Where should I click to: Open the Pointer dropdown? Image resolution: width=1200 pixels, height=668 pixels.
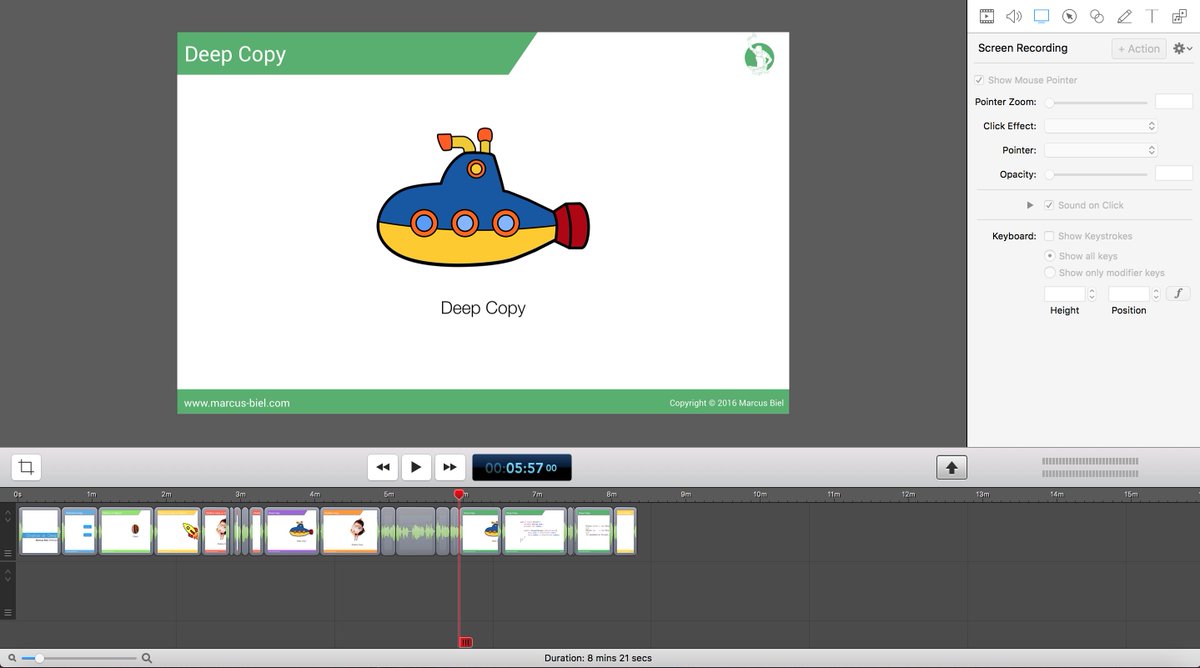point(1100,150)
